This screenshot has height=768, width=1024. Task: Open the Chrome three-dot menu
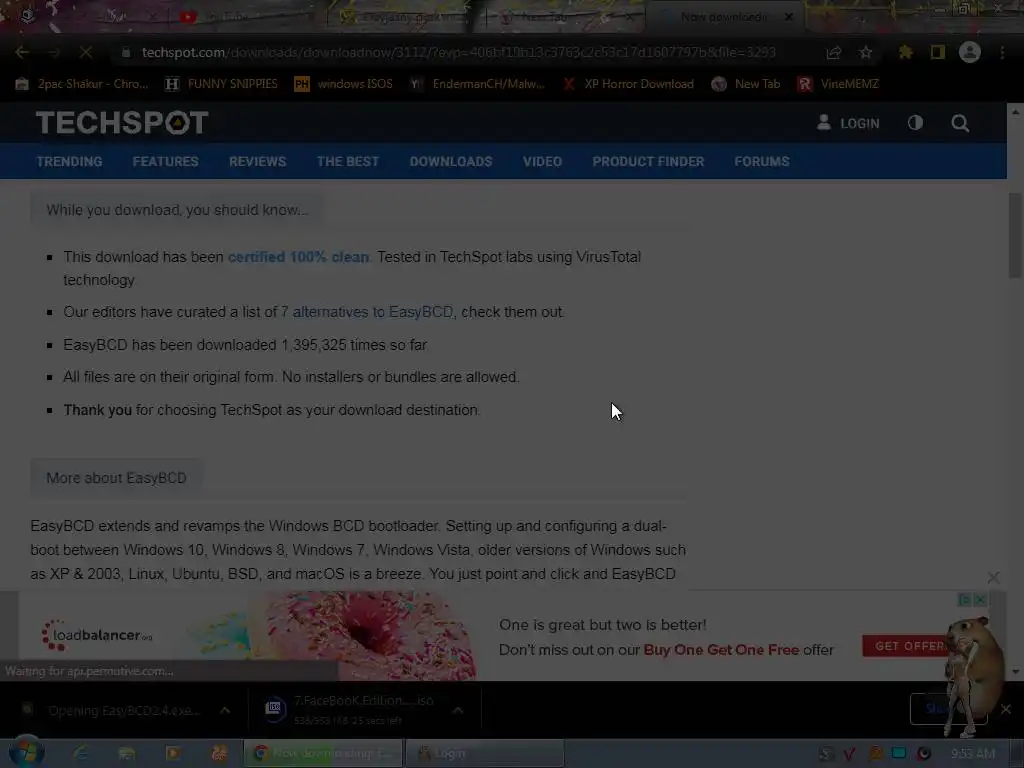click(x=1002, y=52)
